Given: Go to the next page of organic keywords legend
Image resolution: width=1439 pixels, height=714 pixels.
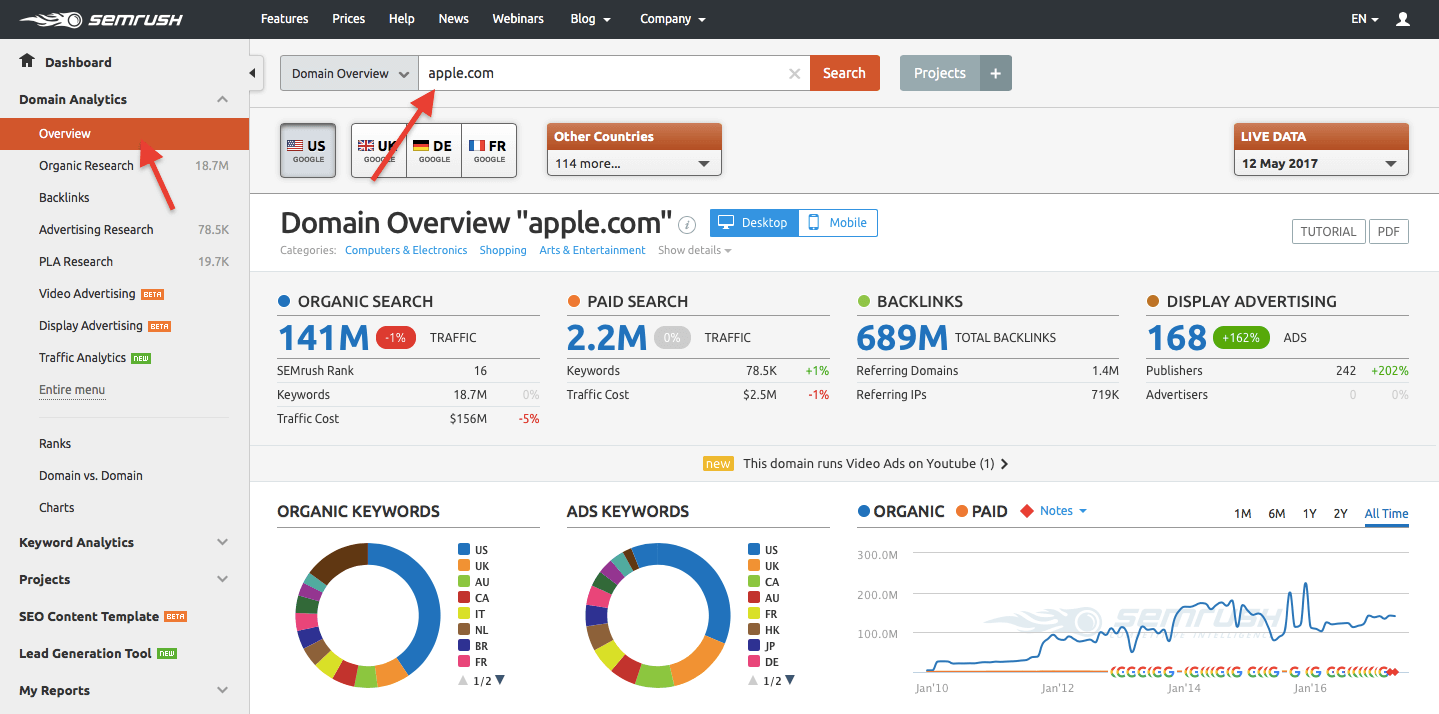Looking at the screenshot, I should coord(498,679).
